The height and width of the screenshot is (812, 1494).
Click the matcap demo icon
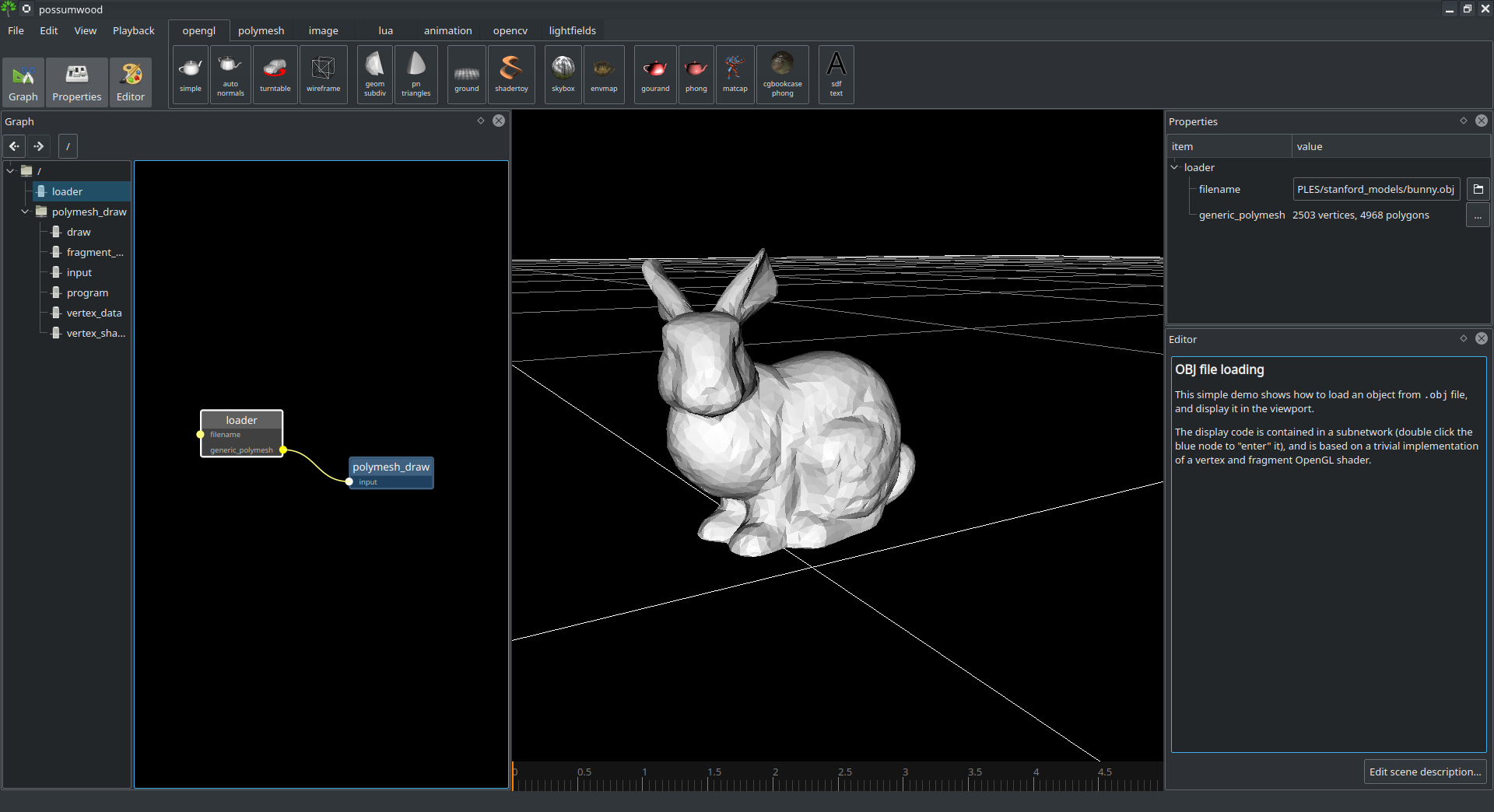735,75
